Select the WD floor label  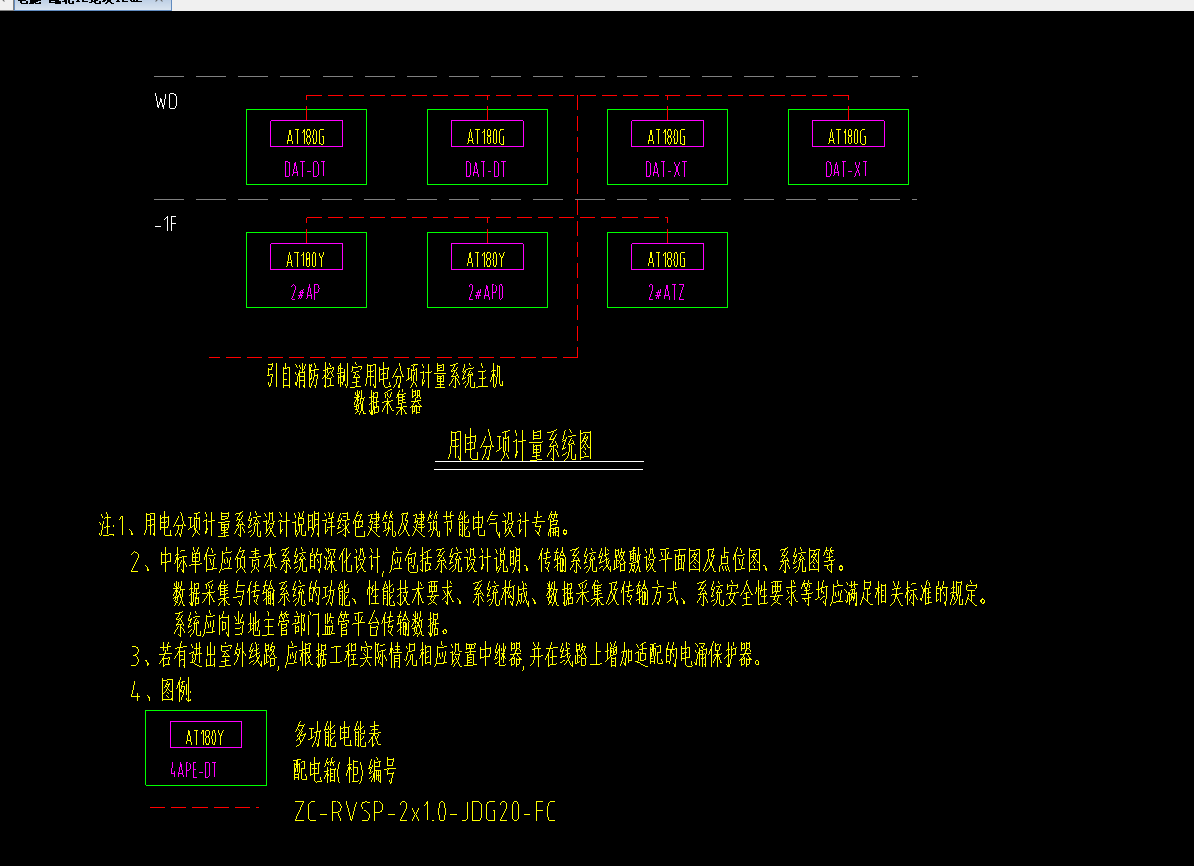[x=166, y=101]
